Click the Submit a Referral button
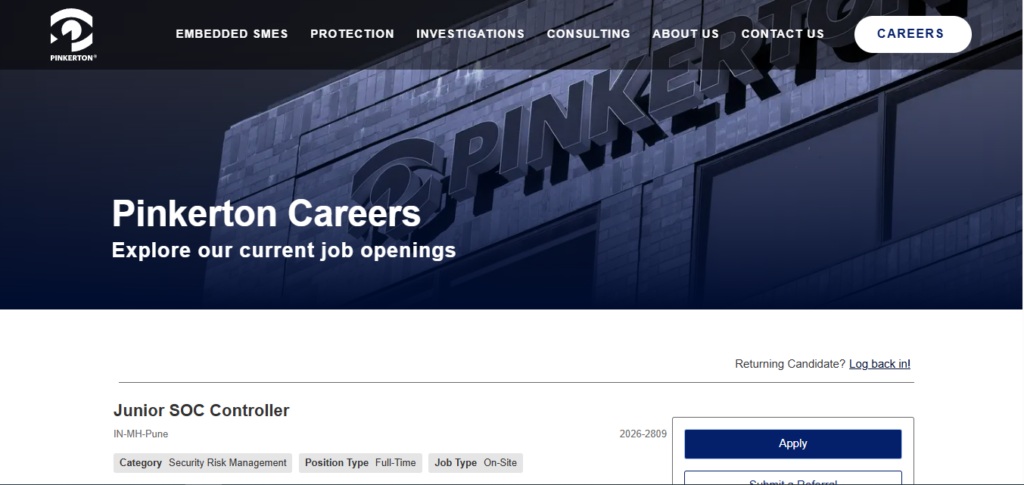This screenshot has height=485, width=1024. [793, 478]
